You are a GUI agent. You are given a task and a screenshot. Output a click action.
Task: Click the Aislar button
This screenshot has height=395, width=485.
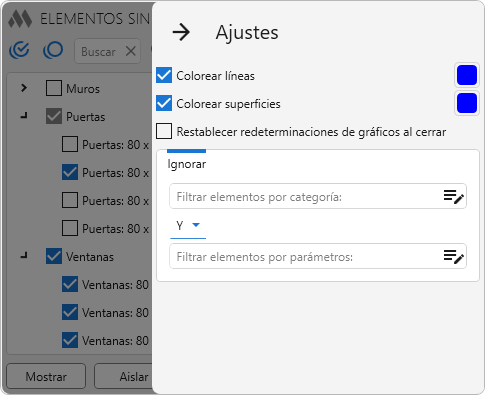[123, 376]
